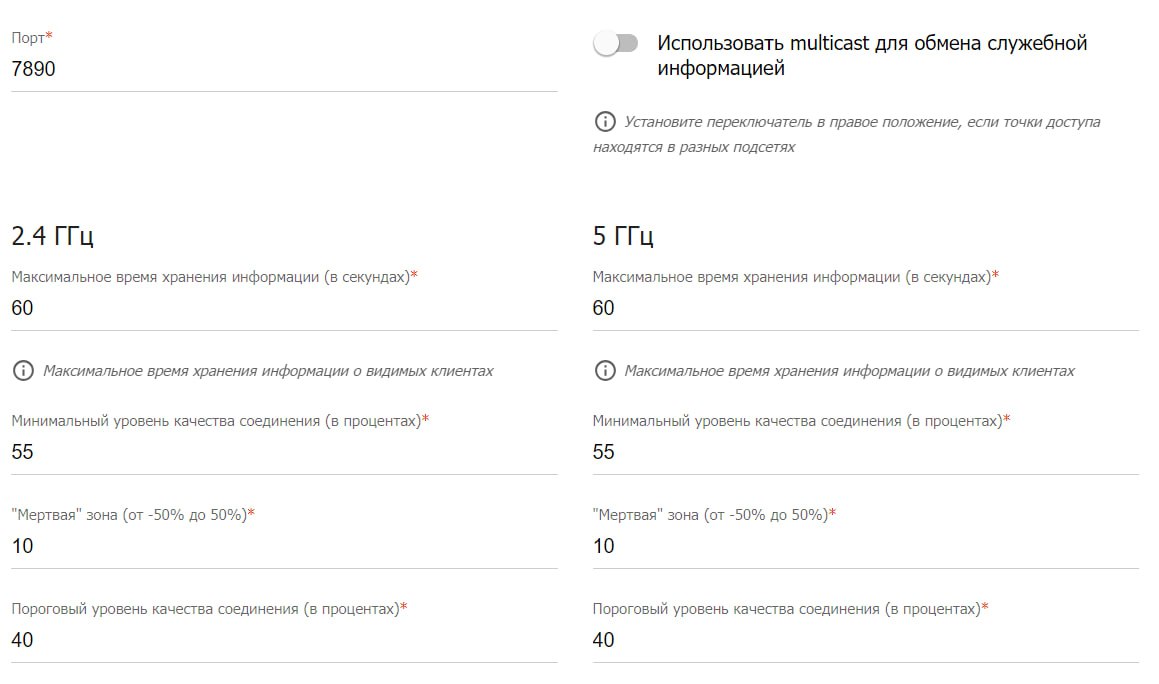Click the "Порт" field label
This screenshot has height=684, width=1159.
coord(29,37)
